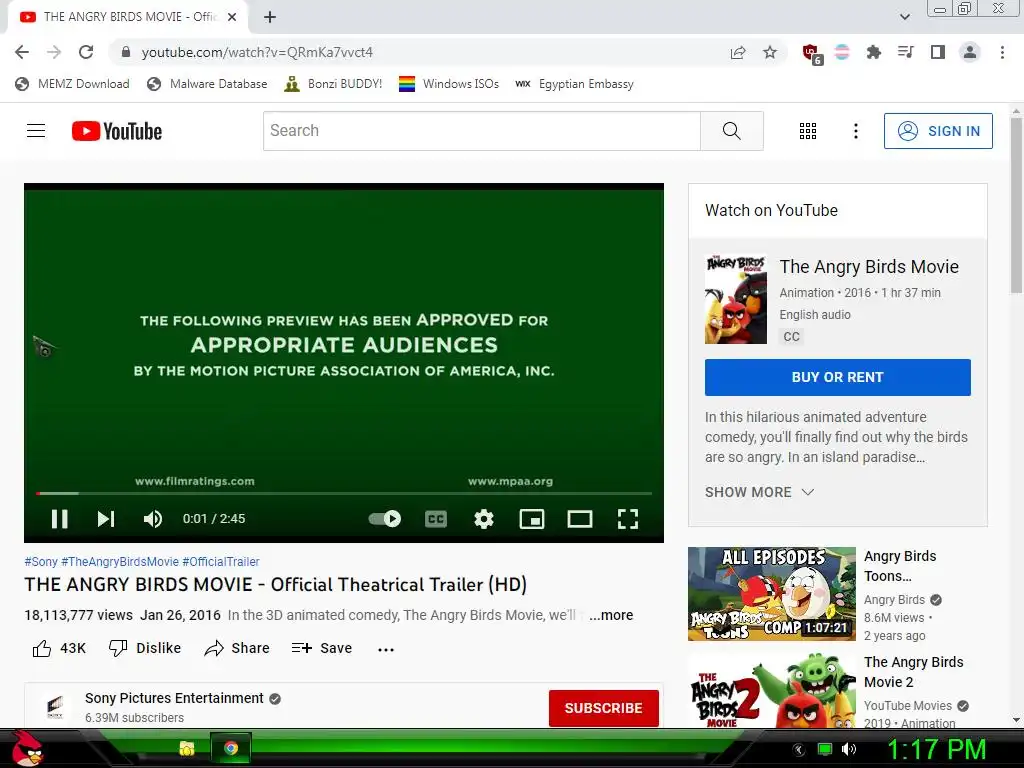1024x768 pixels.
Task: Click the Angry Birds start button
Action: coord(27,748)
